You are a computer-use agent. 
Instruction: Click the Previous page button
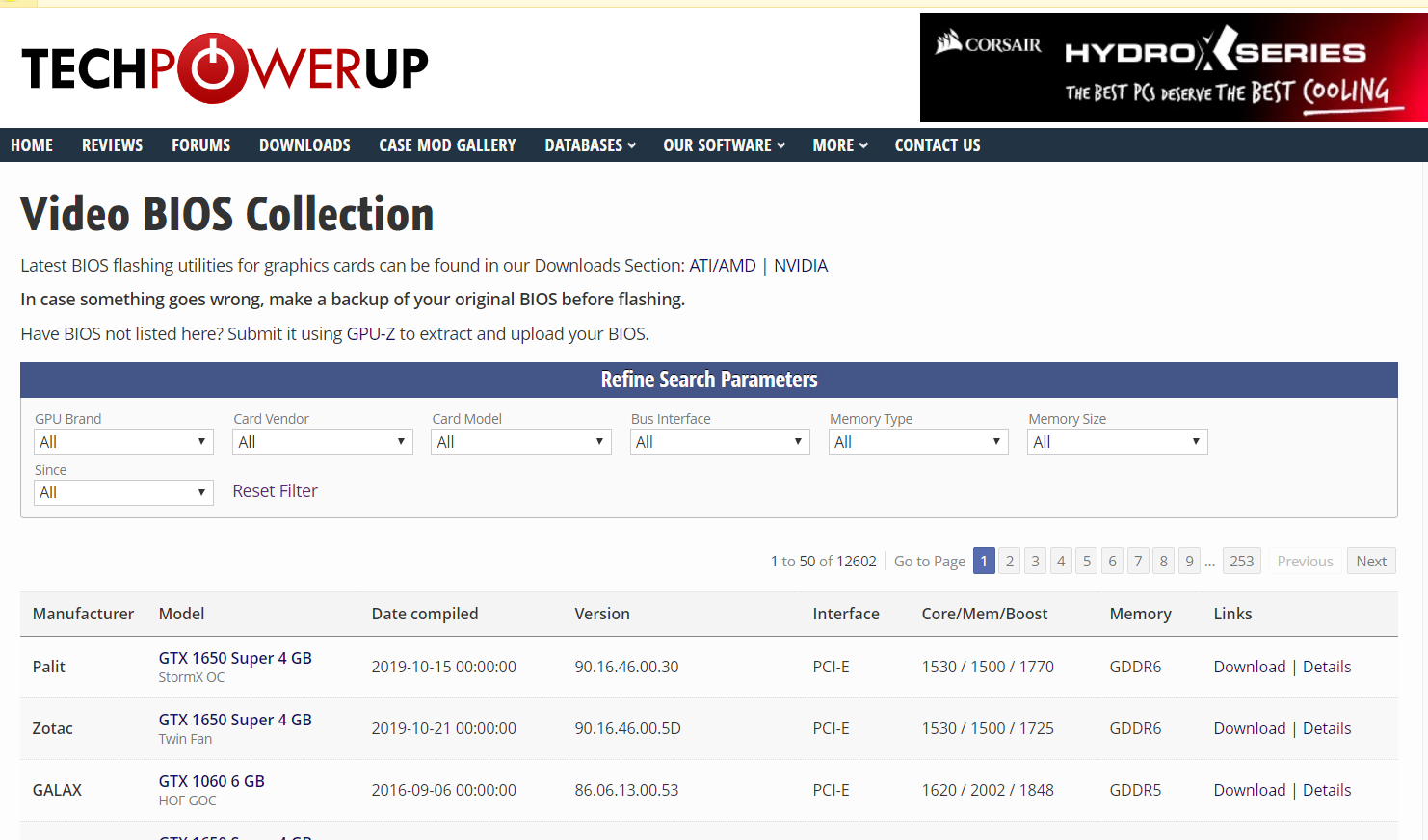pyautogui.click(x=1305, y=561)
